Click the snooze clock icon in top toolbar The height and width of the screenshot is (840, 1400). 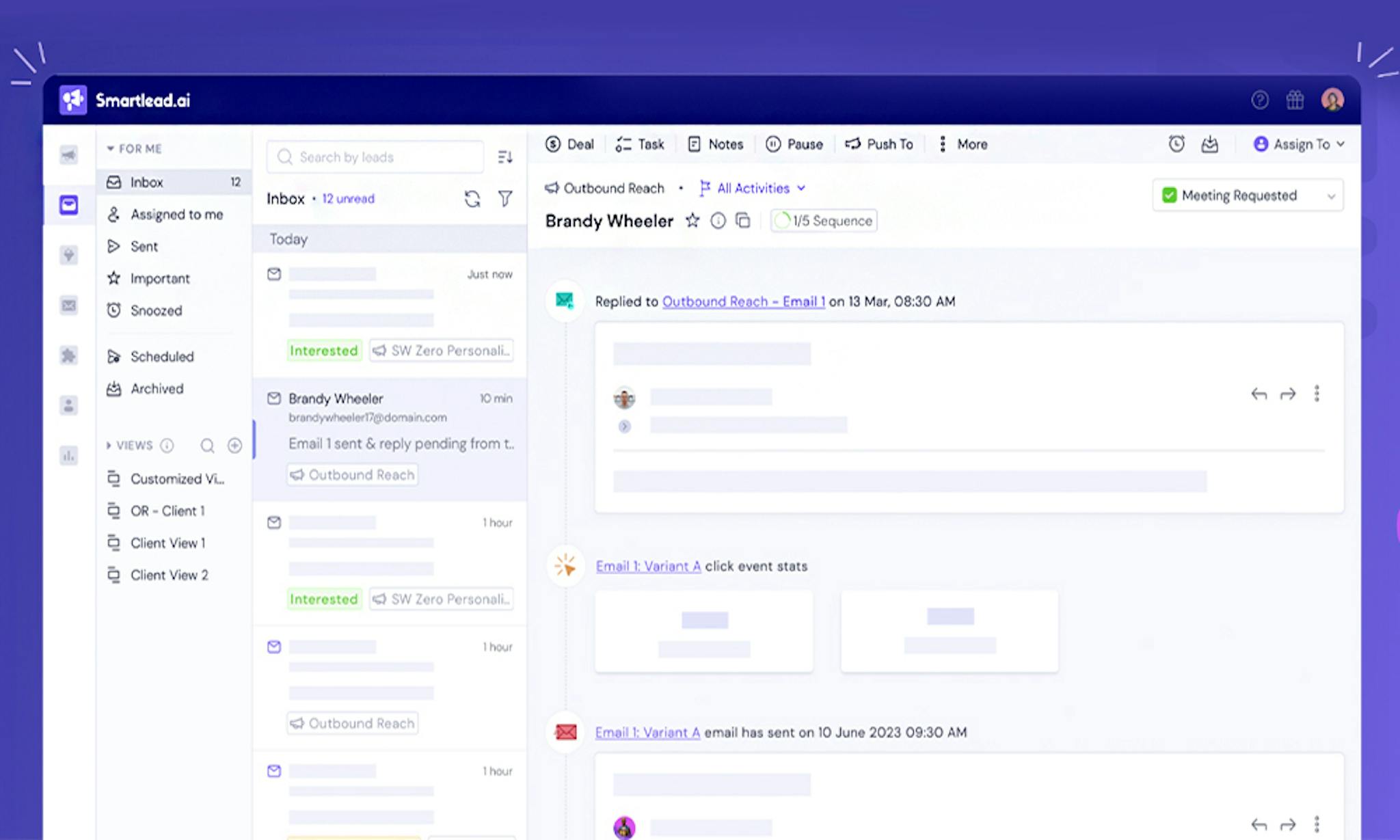tap(1176, 144)
